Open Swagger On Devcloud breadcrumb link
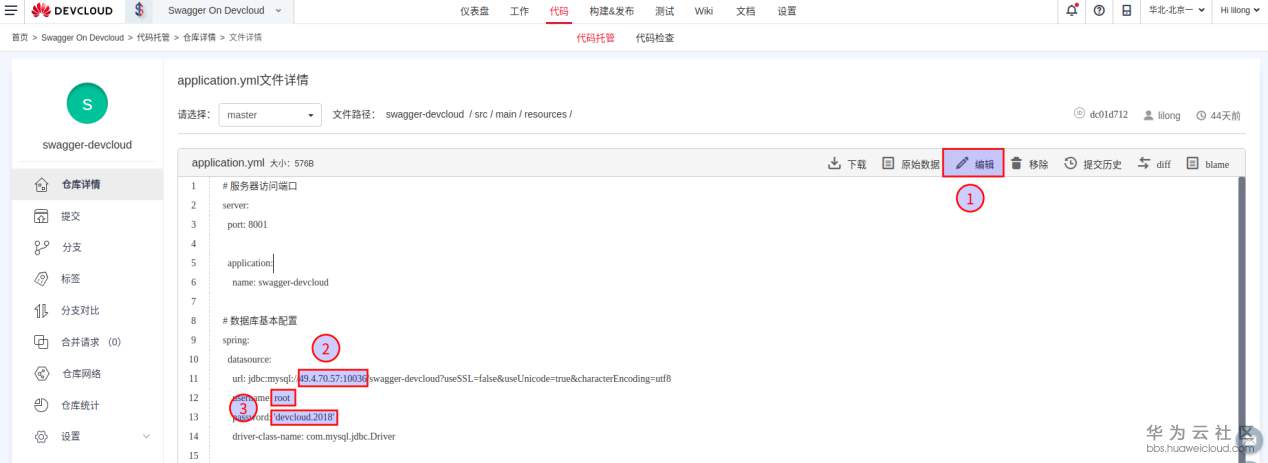1268x463 pixels. point(84,37)
